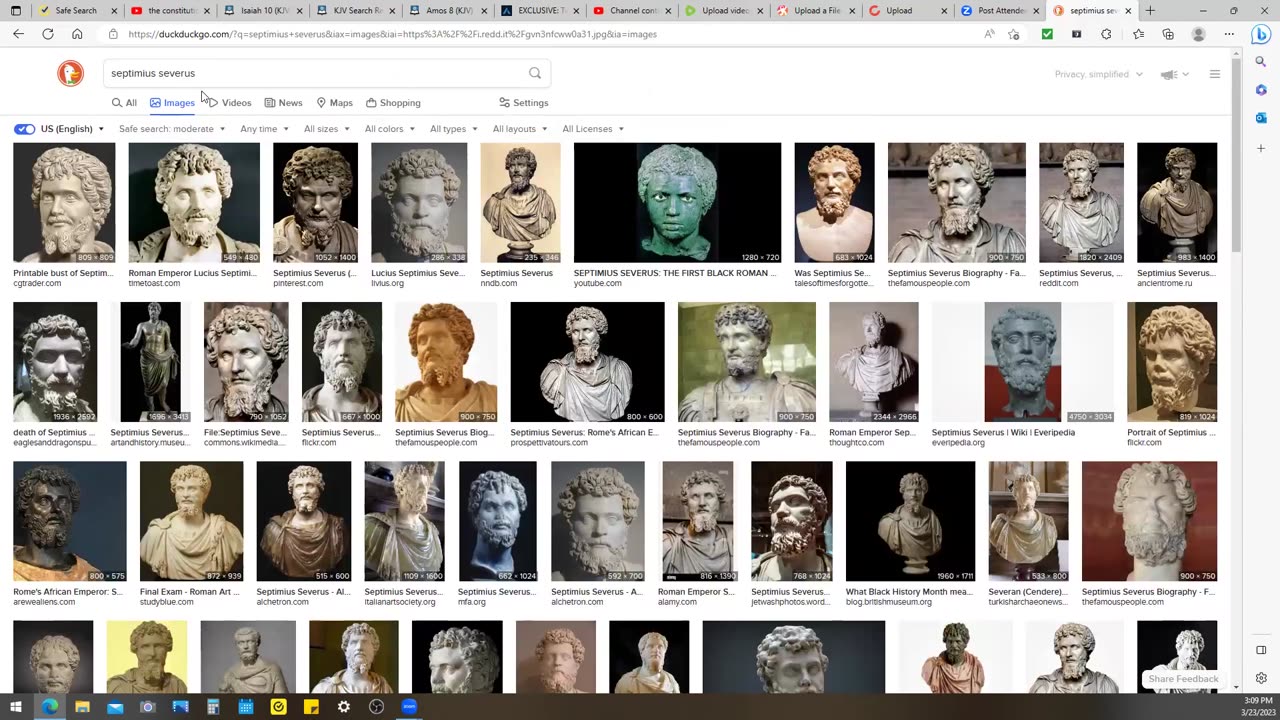Open the browser profile avatar
Screen dimensions: 1280x720
coord(1199,34)
